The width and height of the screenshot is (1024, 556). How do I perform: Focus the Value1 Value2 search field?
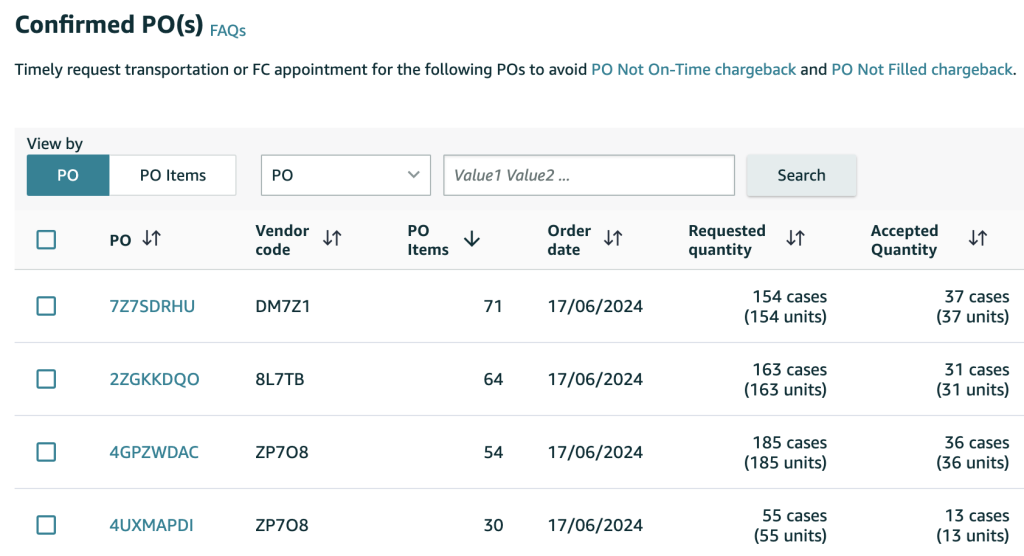coord(589,175)
